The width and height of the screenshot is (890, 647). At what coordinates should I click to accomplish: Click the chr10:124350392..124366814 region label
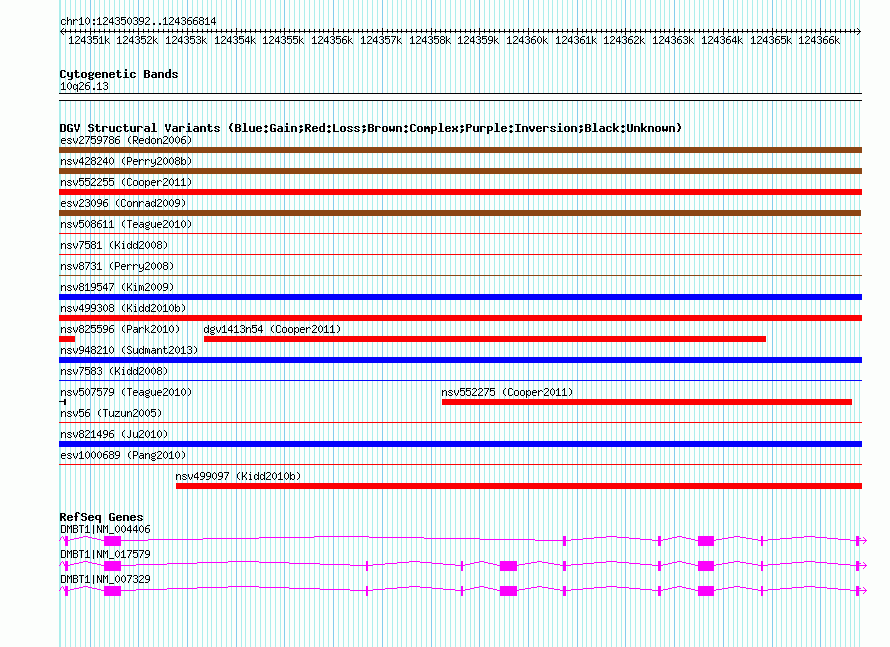coord(138,21)
